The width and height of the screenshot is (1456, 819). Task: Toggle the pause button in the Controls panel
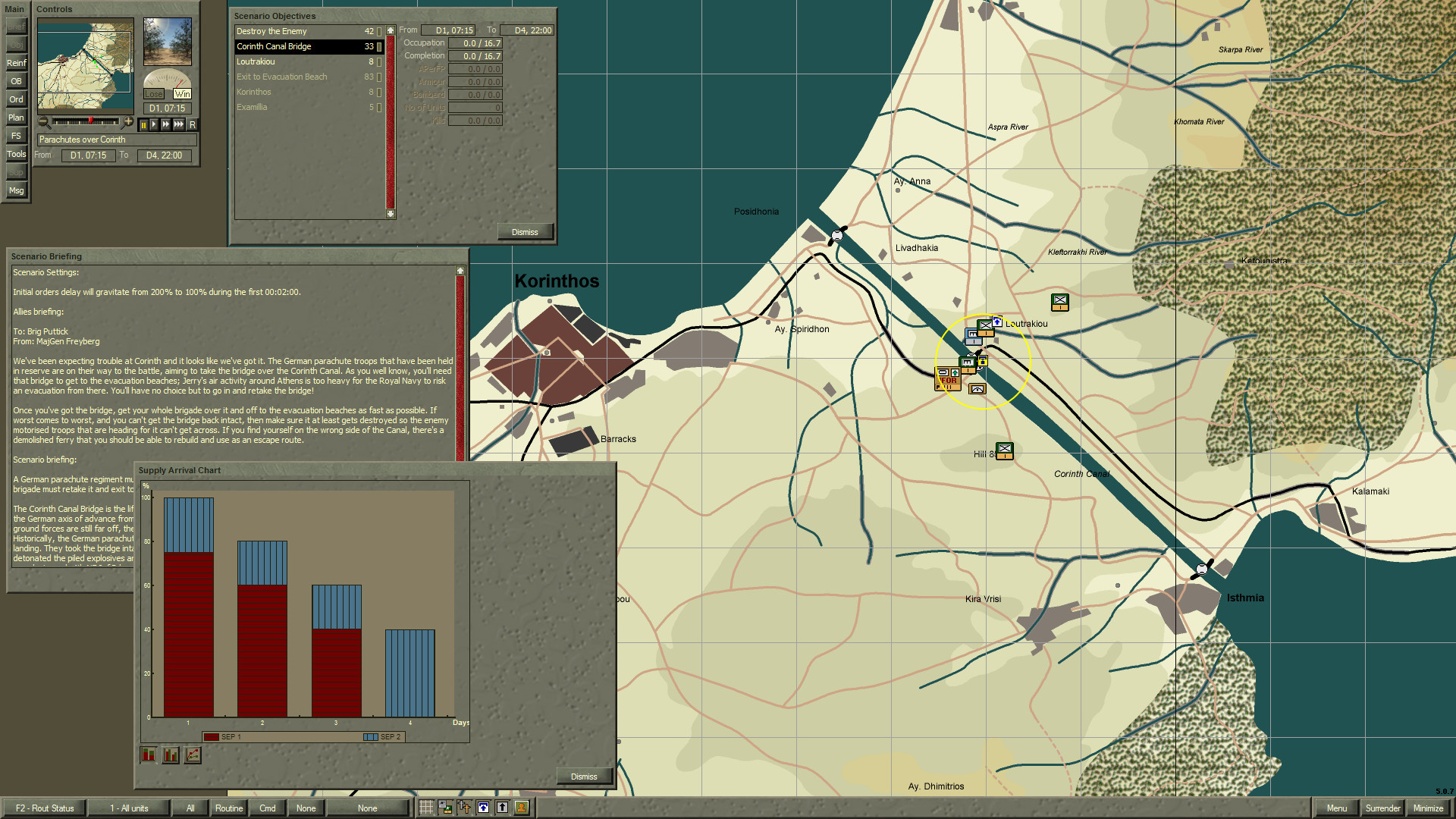pyautogui.click(x=144, y=124)
